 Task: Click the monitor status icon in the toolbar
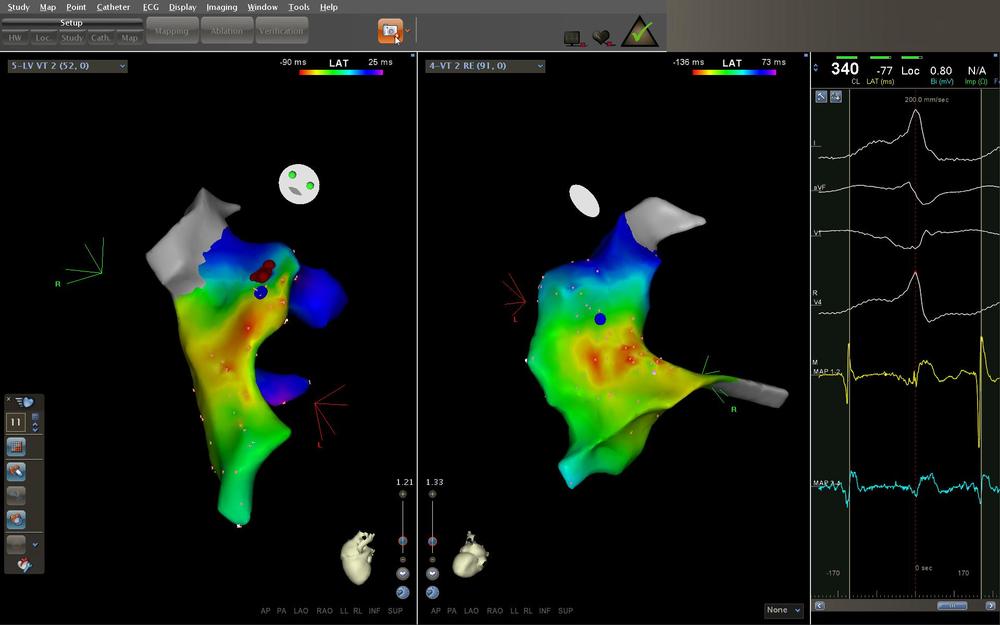click(574, 38)
